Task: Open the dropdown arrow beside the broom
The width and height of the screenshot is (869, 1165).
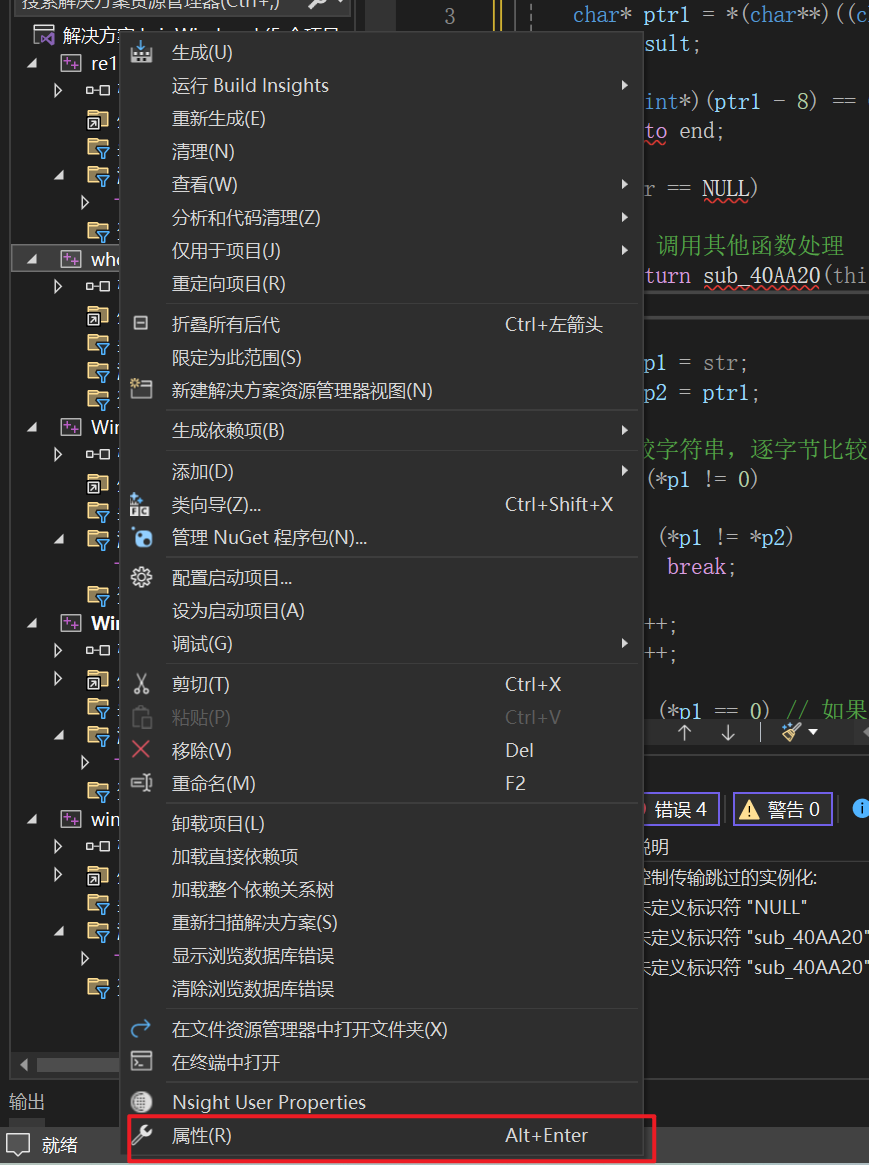Action: 813,733
